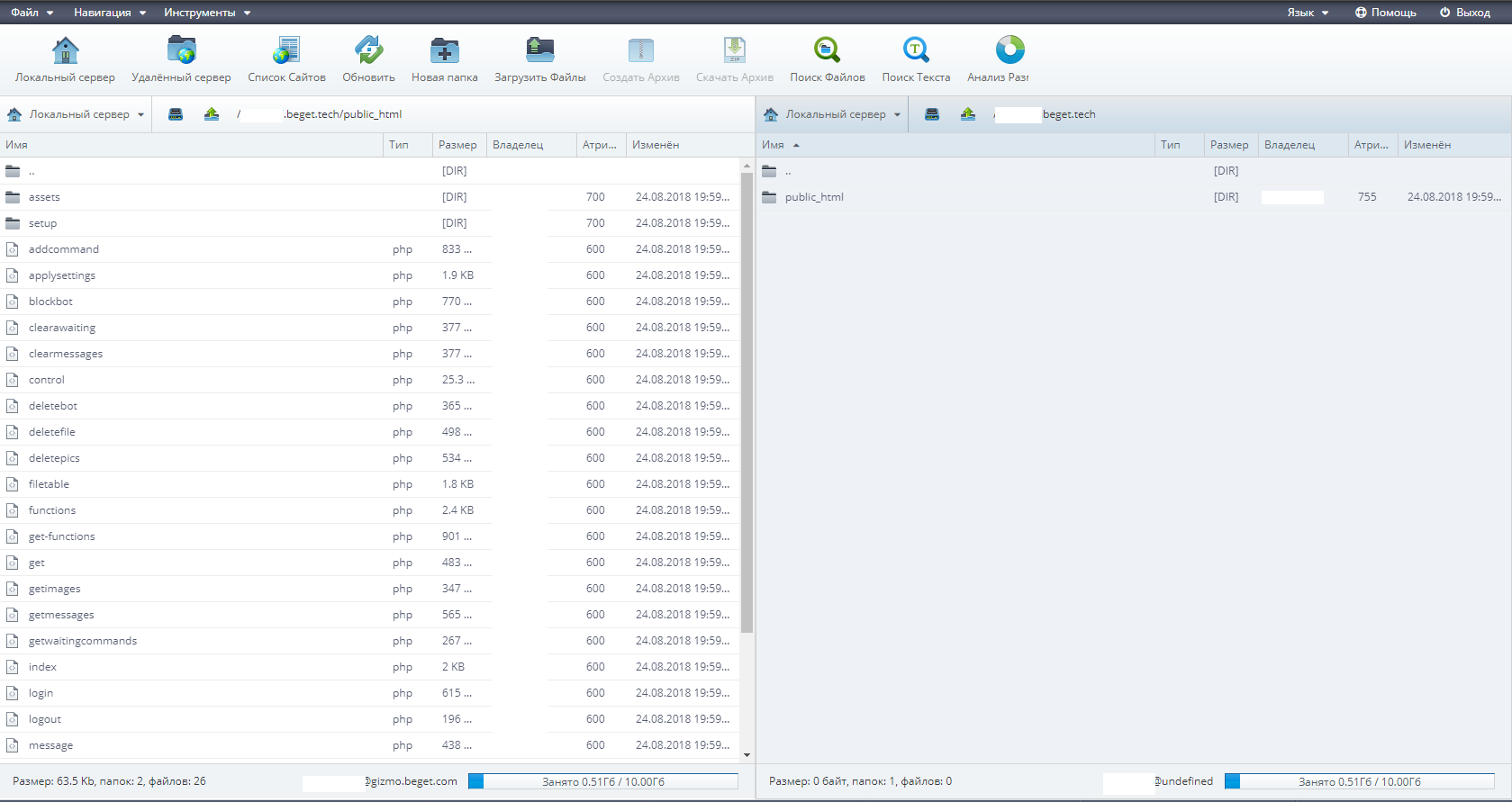Open File Search (Поиск Файлов) icon

coord(827,50)
